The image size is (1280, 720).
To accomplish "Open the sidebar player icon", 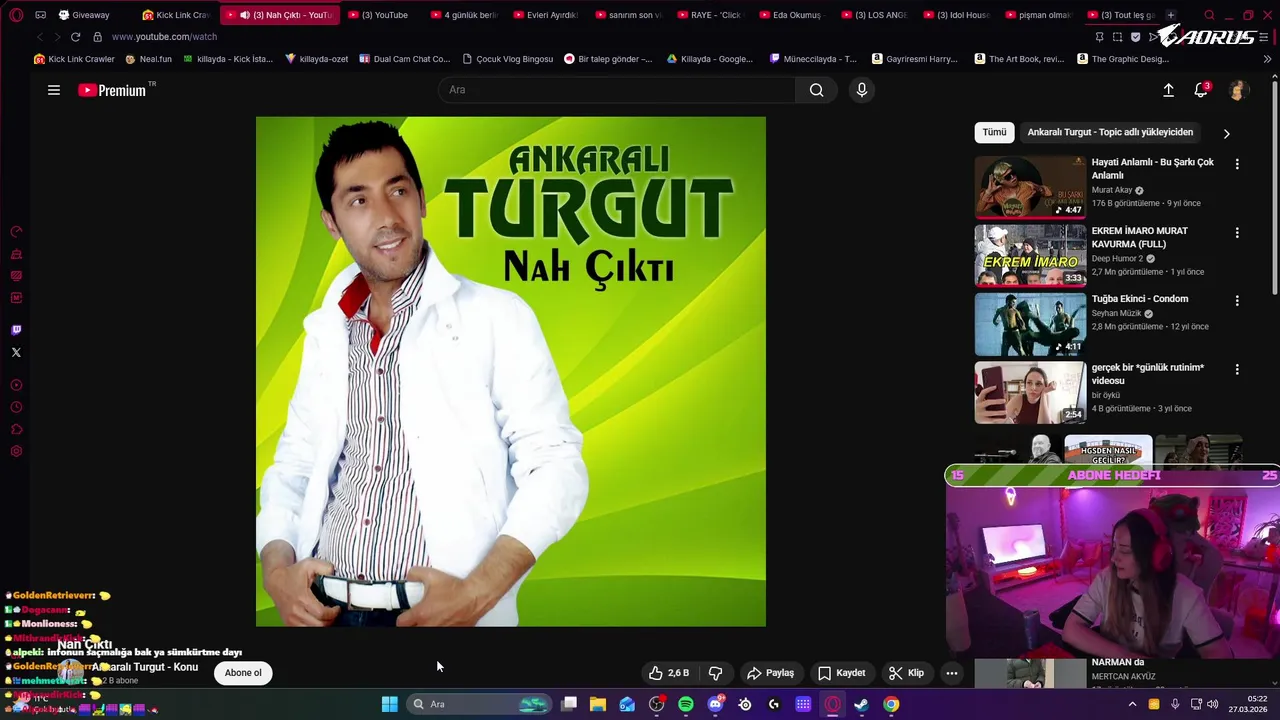I will (x=16, y=385).
